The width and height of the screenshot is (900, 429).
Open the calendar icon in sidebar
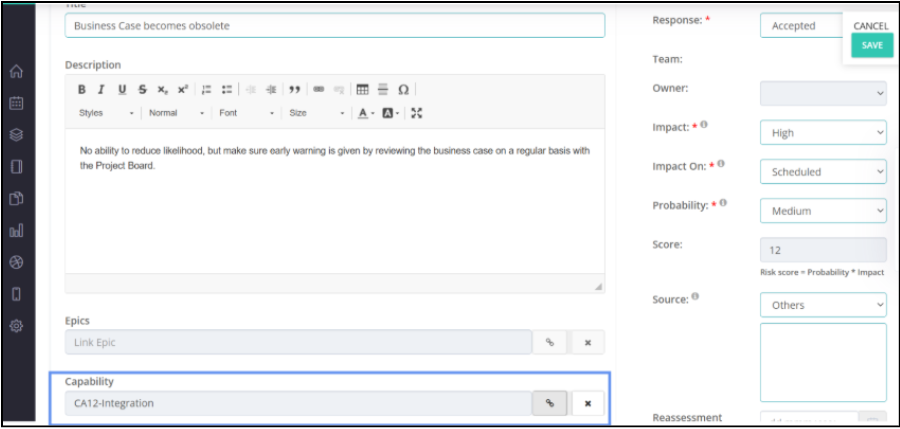17,103
